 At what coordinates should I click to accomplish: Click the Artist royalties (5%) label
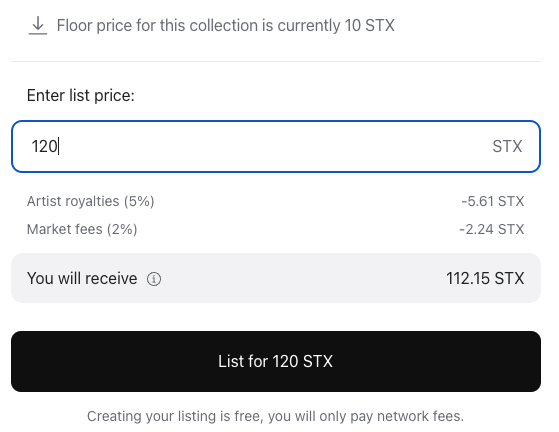pyautogui.click(x=91, y=201)
